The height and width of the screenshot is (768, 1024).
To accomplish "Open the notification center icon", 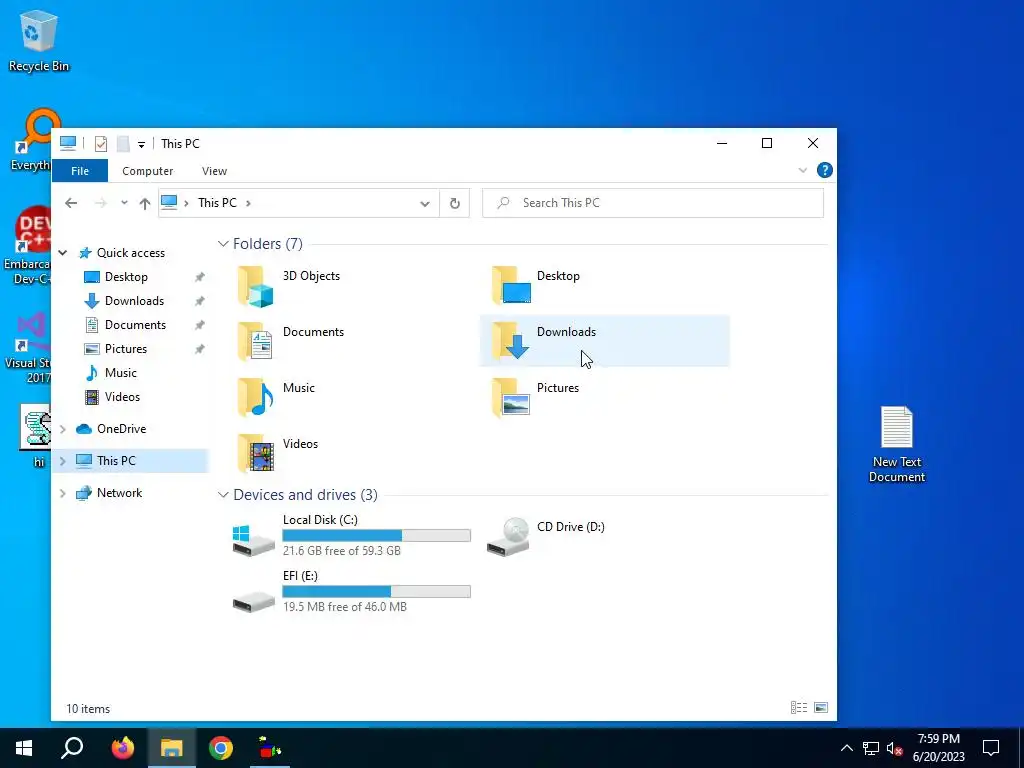I will tap(991, 748).
